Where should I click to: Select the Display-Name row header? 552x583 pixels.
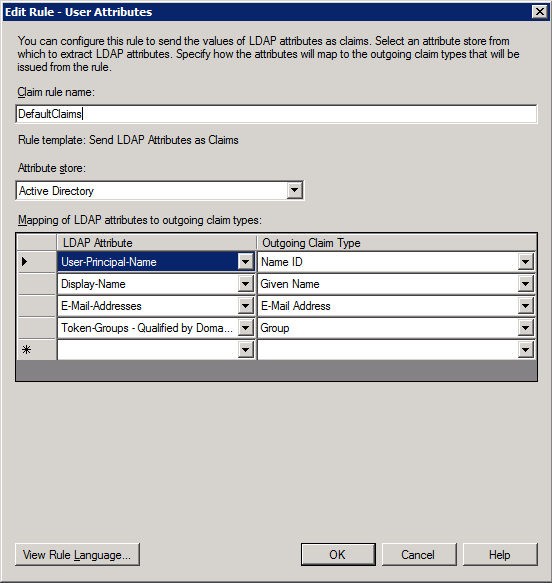[36, 284]
